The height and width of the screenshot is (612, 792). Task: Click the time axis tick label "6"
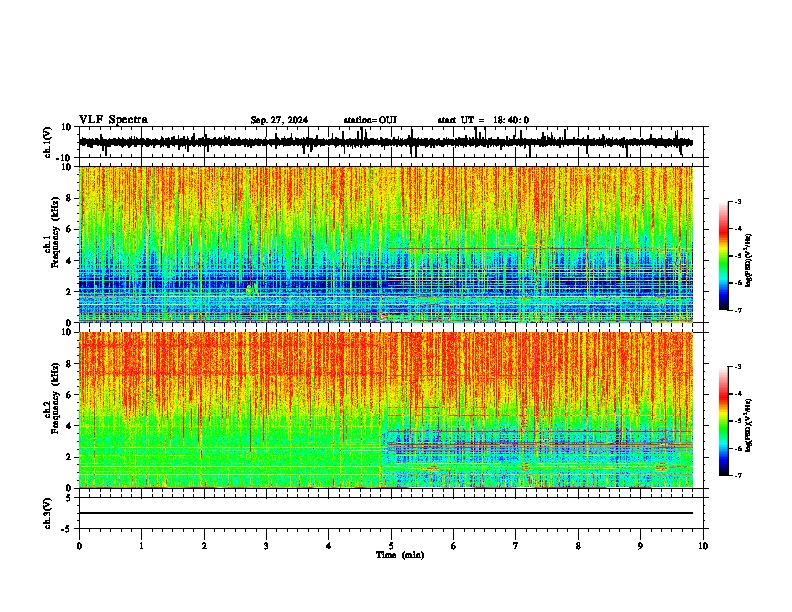tap(454, 546)
